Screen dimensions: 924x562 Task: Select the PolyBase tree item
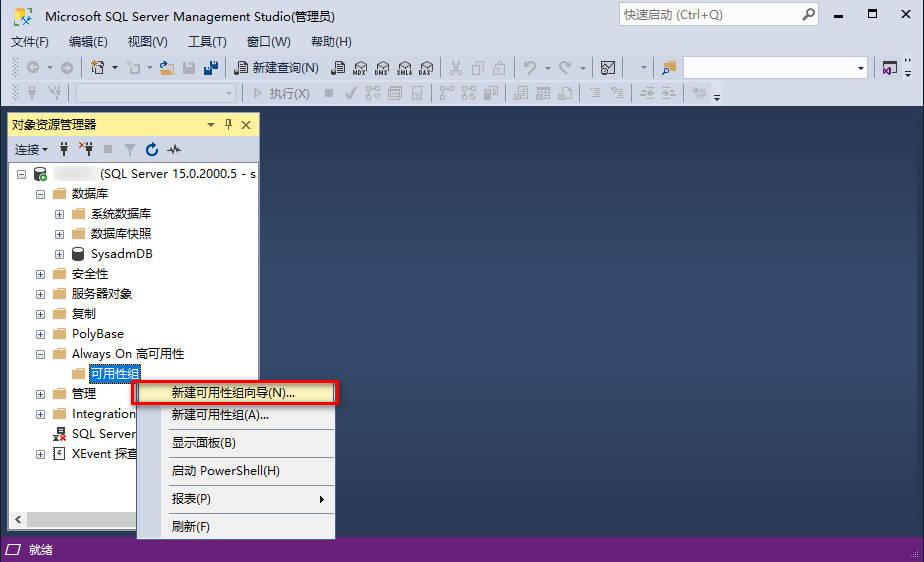tap(98, 333)
